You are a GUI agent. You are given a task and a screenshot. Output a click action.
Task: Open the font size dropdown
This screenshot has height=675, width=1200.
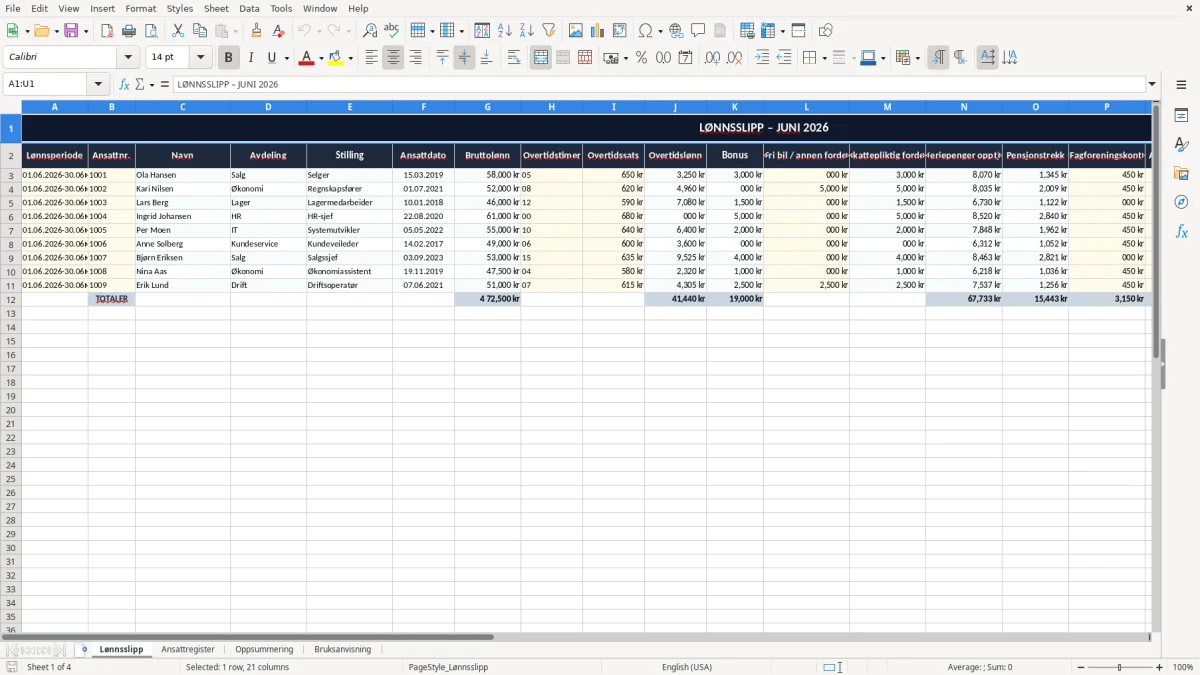pos(200,58)
